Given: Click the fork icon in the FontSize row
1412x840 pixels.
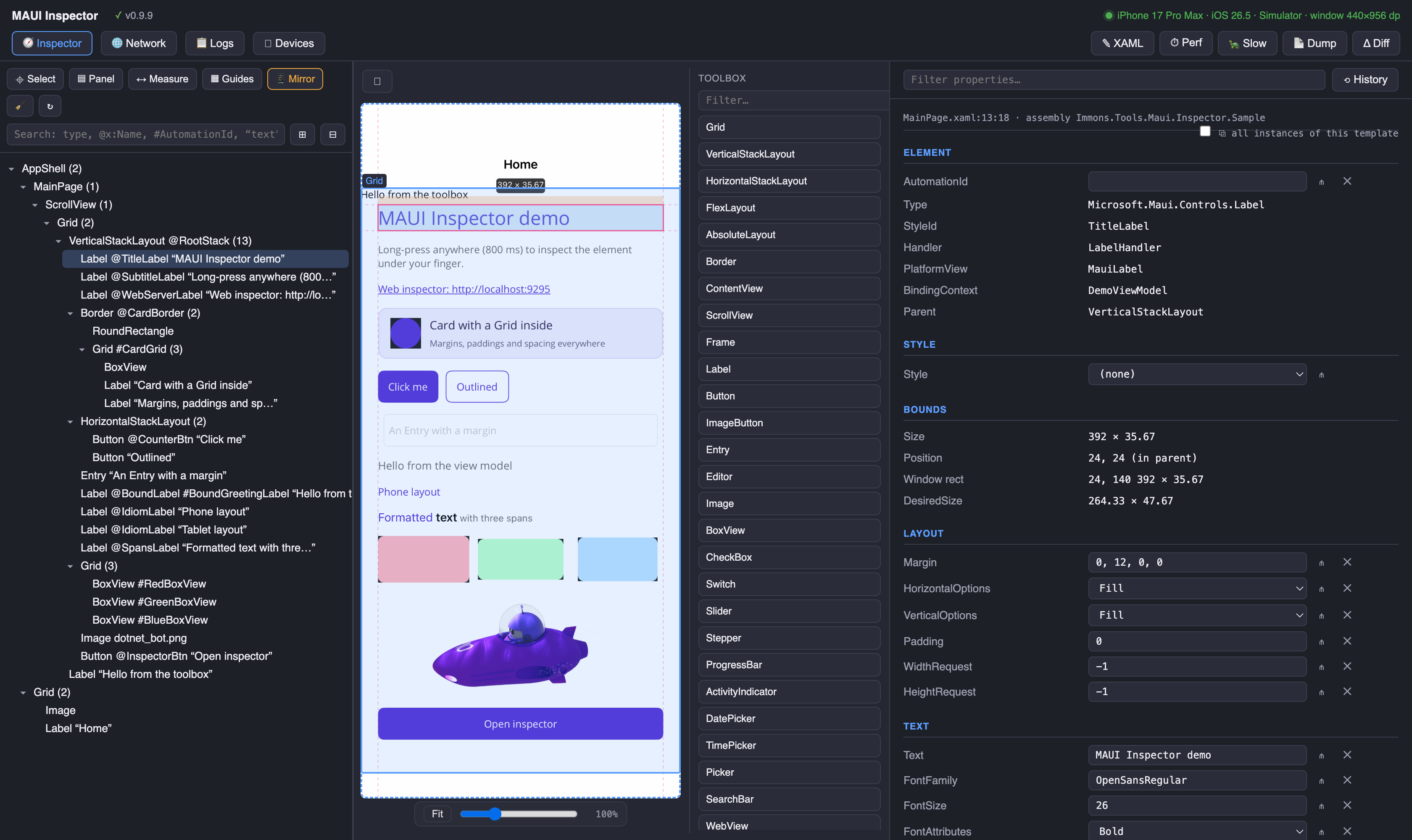Looking at the screenshot, I should pyautogui.click(x=1321, y=806).
